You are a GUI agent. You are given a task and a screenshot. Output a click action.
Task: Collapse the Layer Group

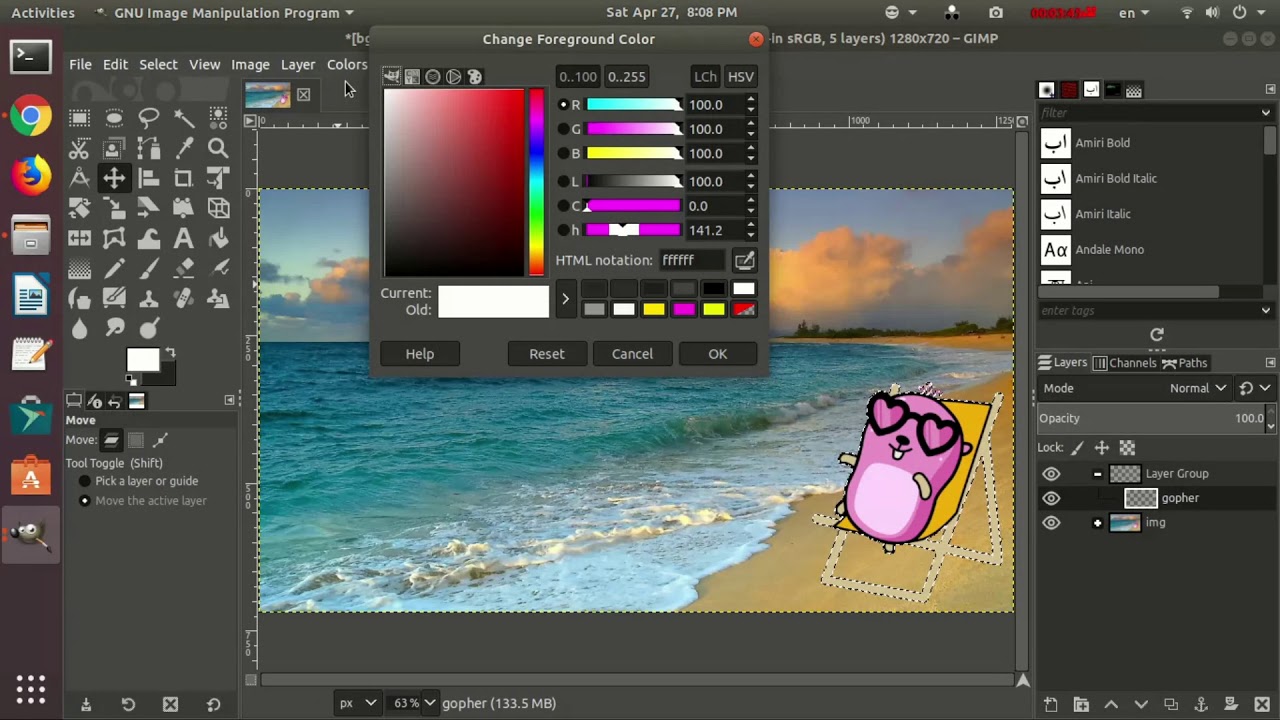(x=1097, y=473)
